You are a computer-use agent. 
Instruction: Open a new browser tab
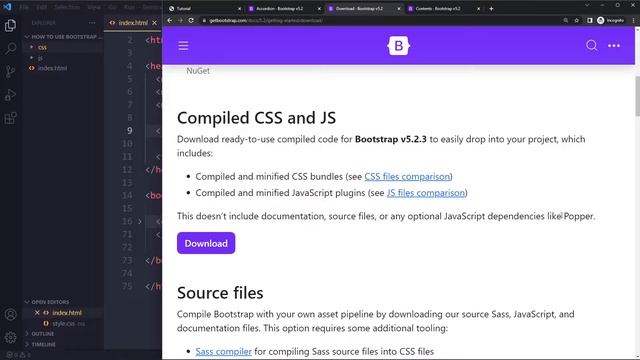[x=491, y=9]
